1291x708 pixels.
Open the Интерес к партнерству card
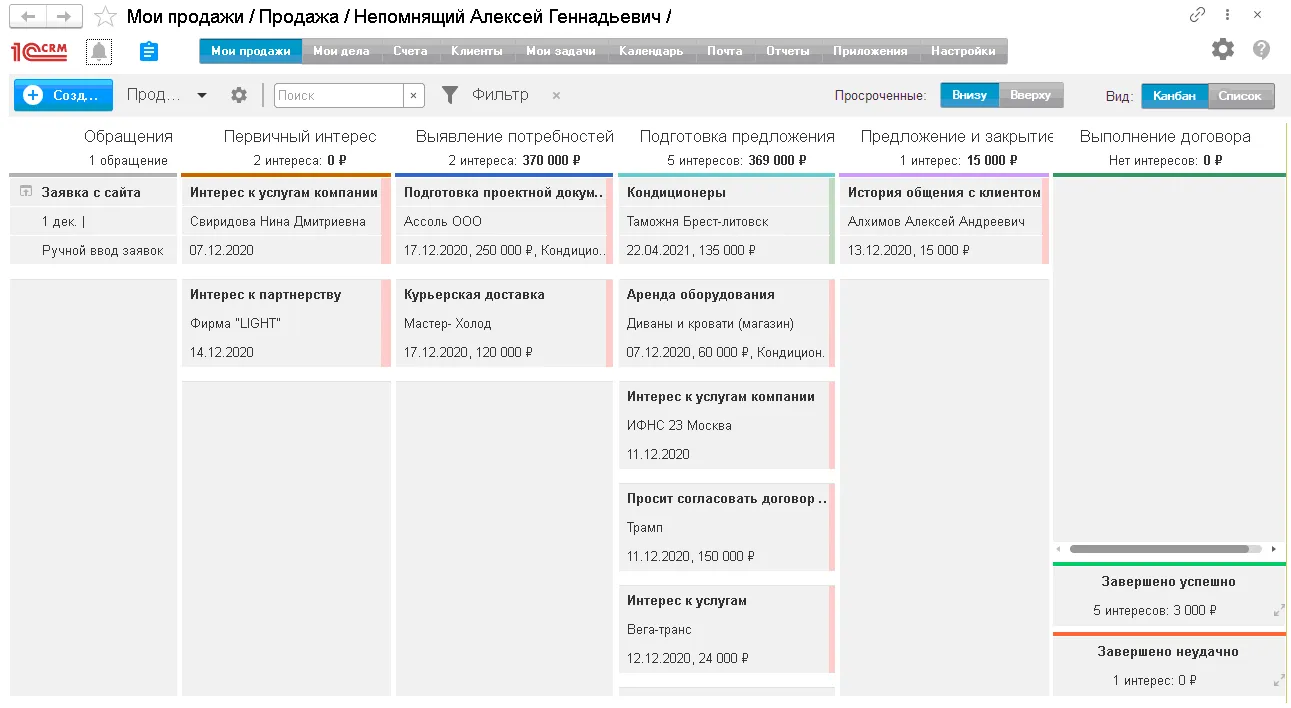(x=286, y=323)
